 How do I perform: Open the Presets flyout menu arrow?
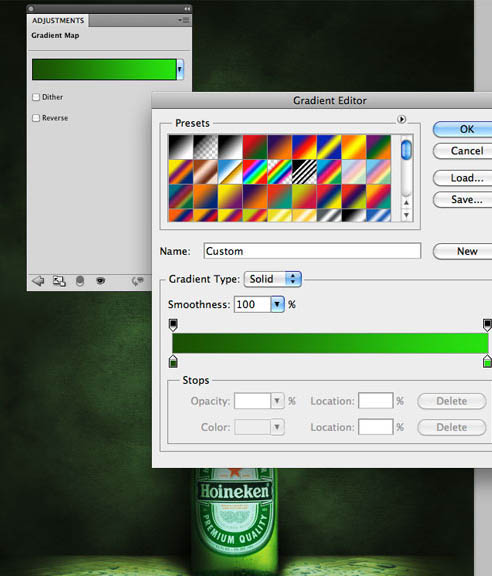[401, 119]
